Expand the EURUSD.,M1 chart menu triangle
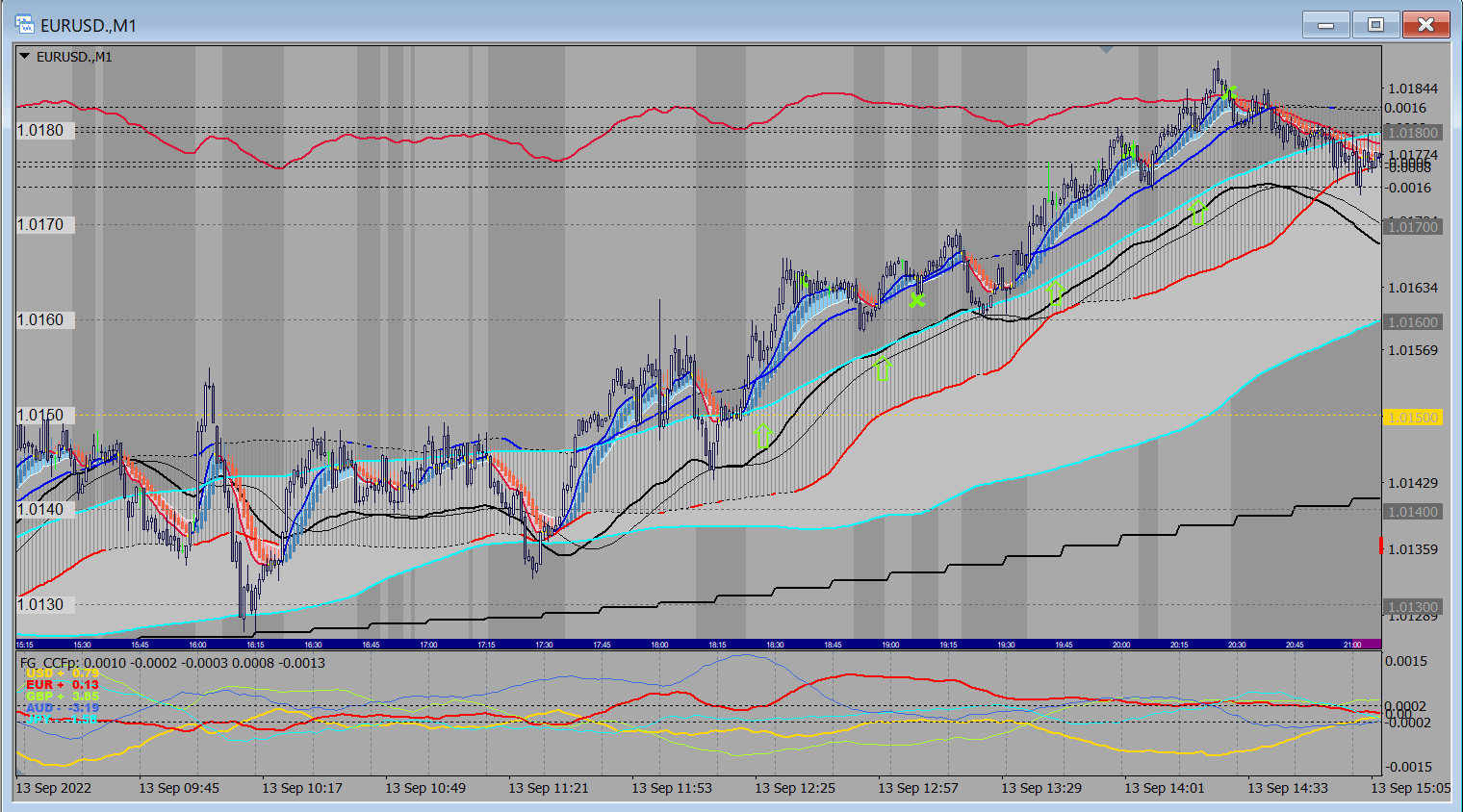This screenshot has width=1463, height=812. point(24,57)
